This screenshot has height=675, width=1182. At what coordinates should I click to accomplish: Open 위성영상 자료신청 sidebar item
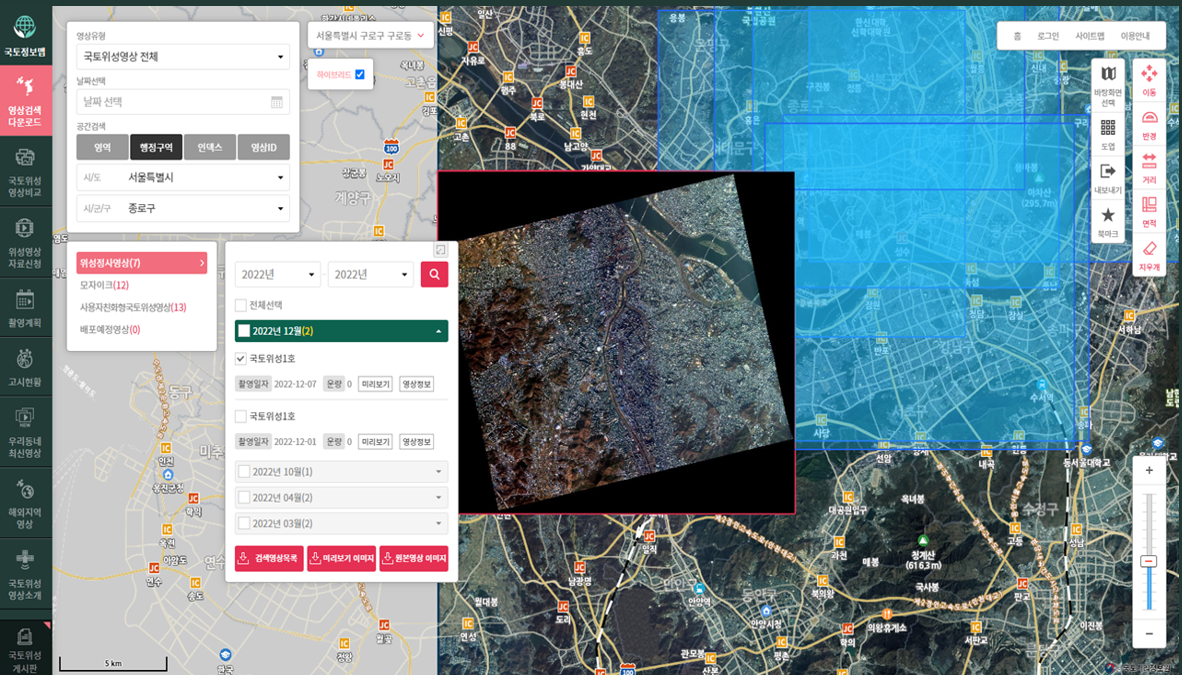pyautogui.click(x=25, y=243)
